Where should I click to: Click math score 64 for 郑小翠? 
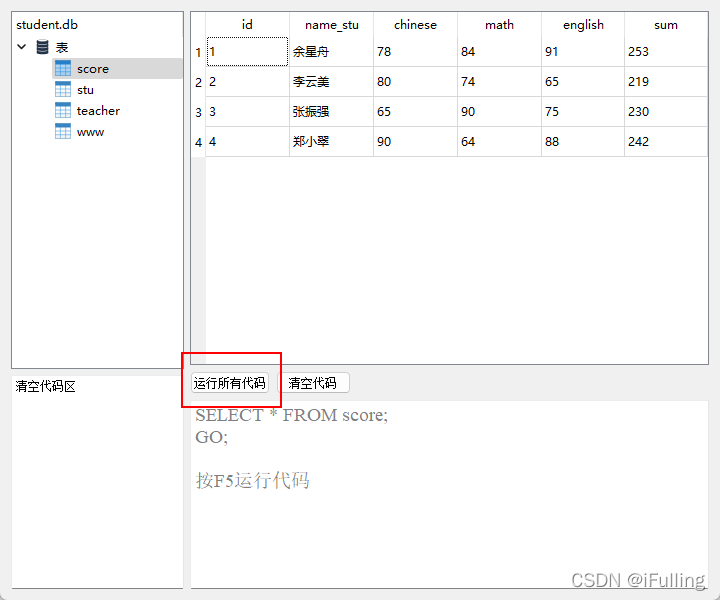click(499, 141)
